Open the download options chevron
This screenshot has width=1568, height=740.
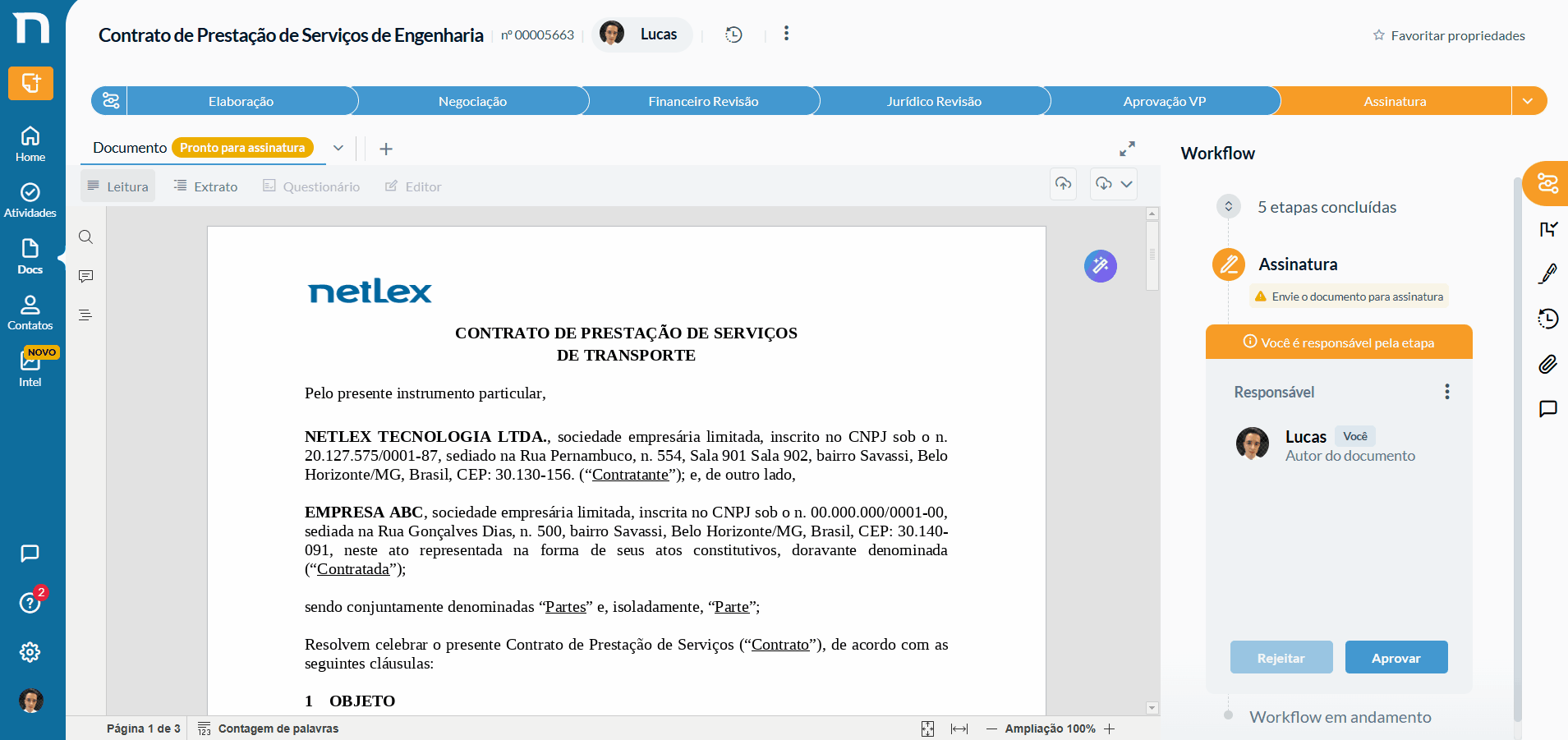coord(1127,184)
